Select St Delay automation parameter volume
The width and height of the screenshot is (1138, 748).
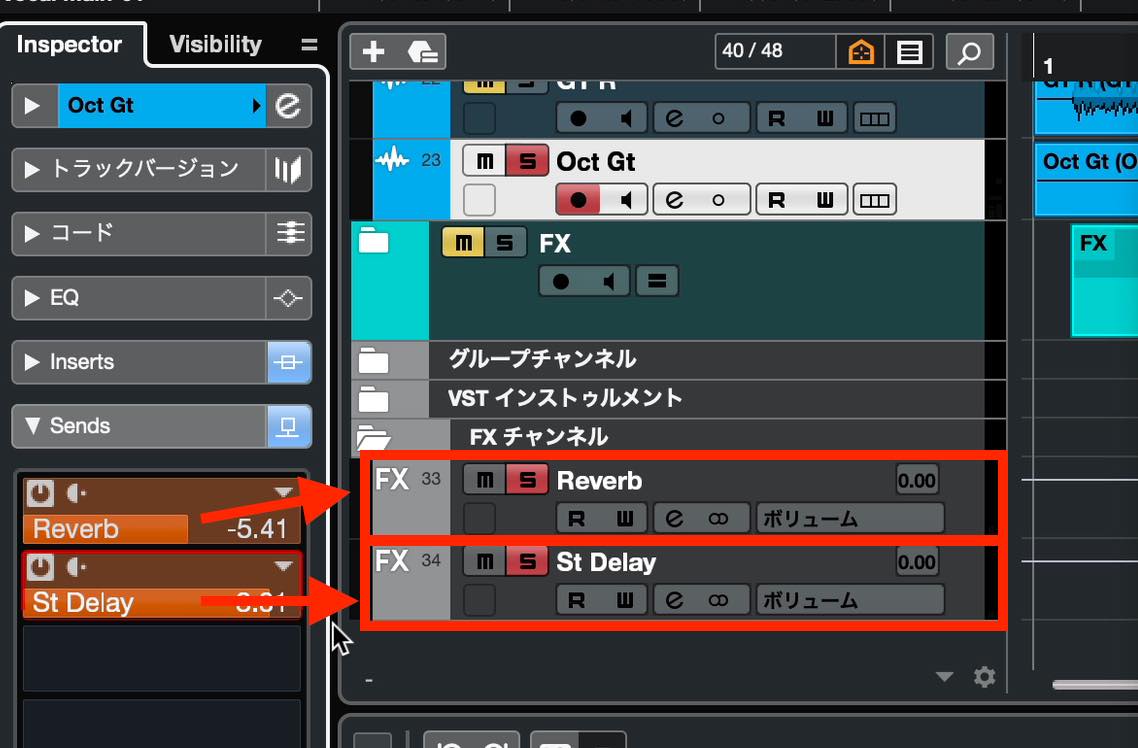[x=850, y=600]
